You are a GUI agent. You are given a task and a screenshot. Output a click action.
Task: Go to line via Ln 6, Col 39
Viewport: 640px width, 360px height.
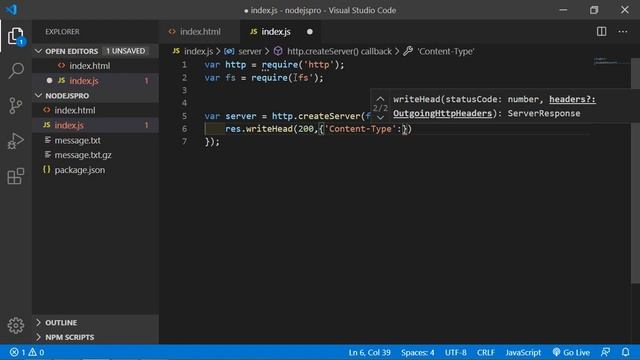click(x=369, y=352)
